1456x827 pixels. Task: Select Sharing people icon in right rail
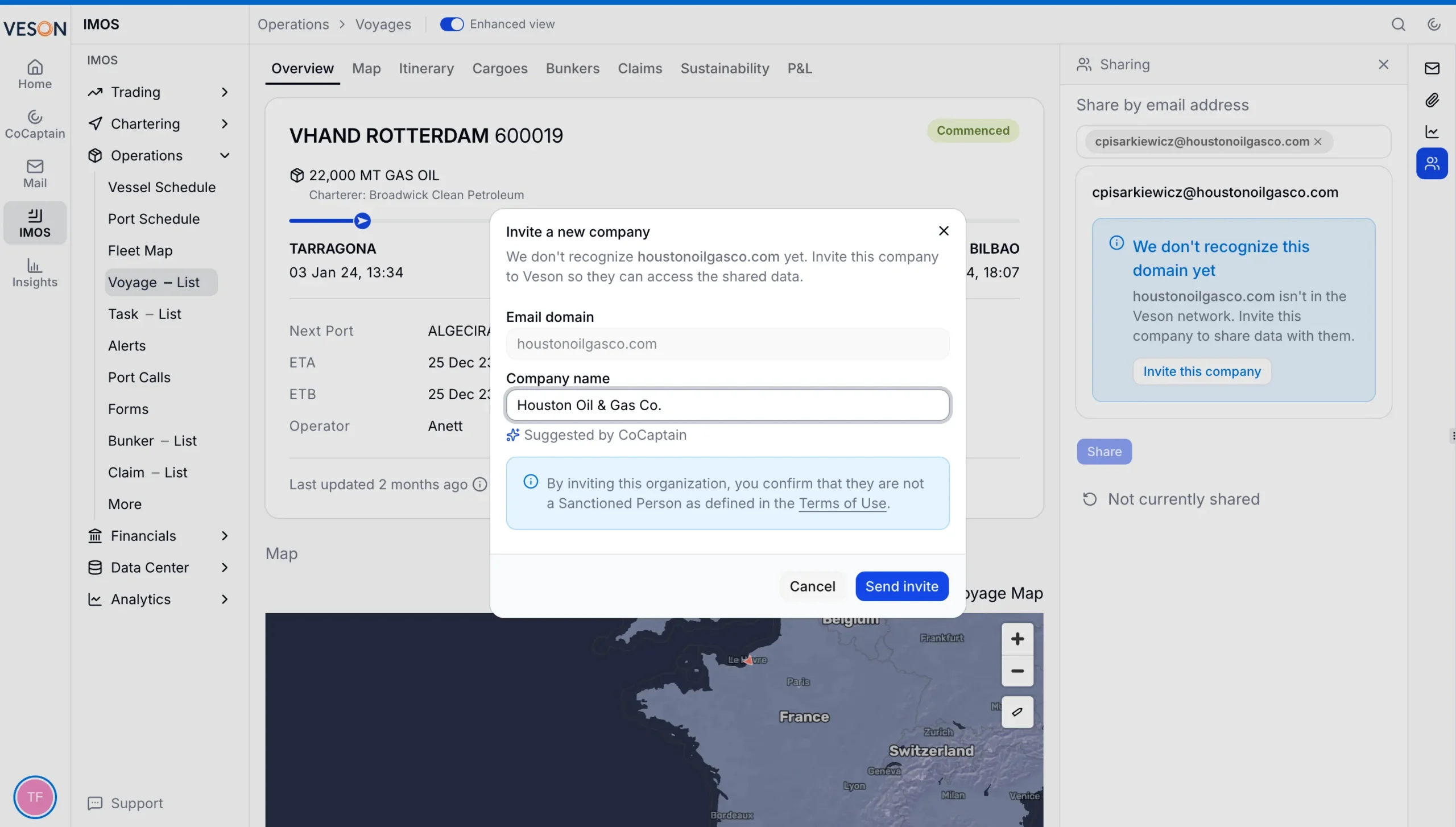tap(1432, 164)
